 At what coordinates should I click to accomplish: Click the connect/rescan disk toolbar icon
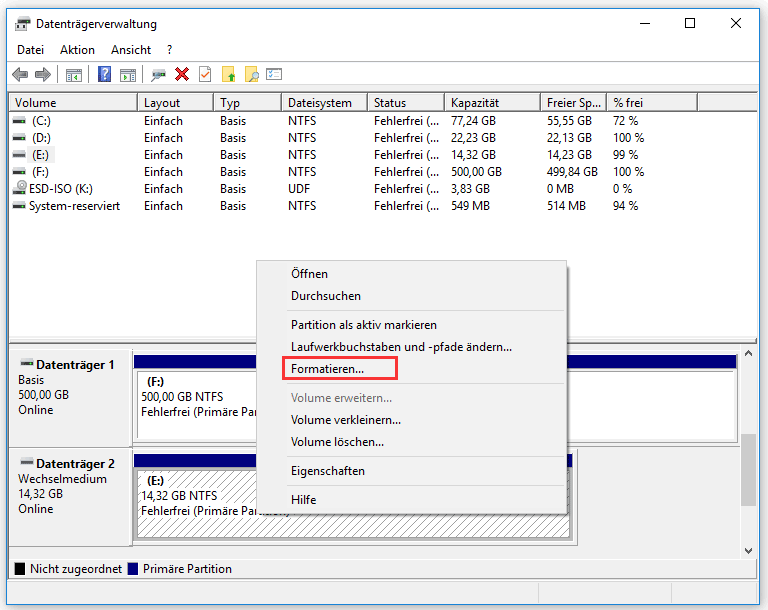(158, 75)
